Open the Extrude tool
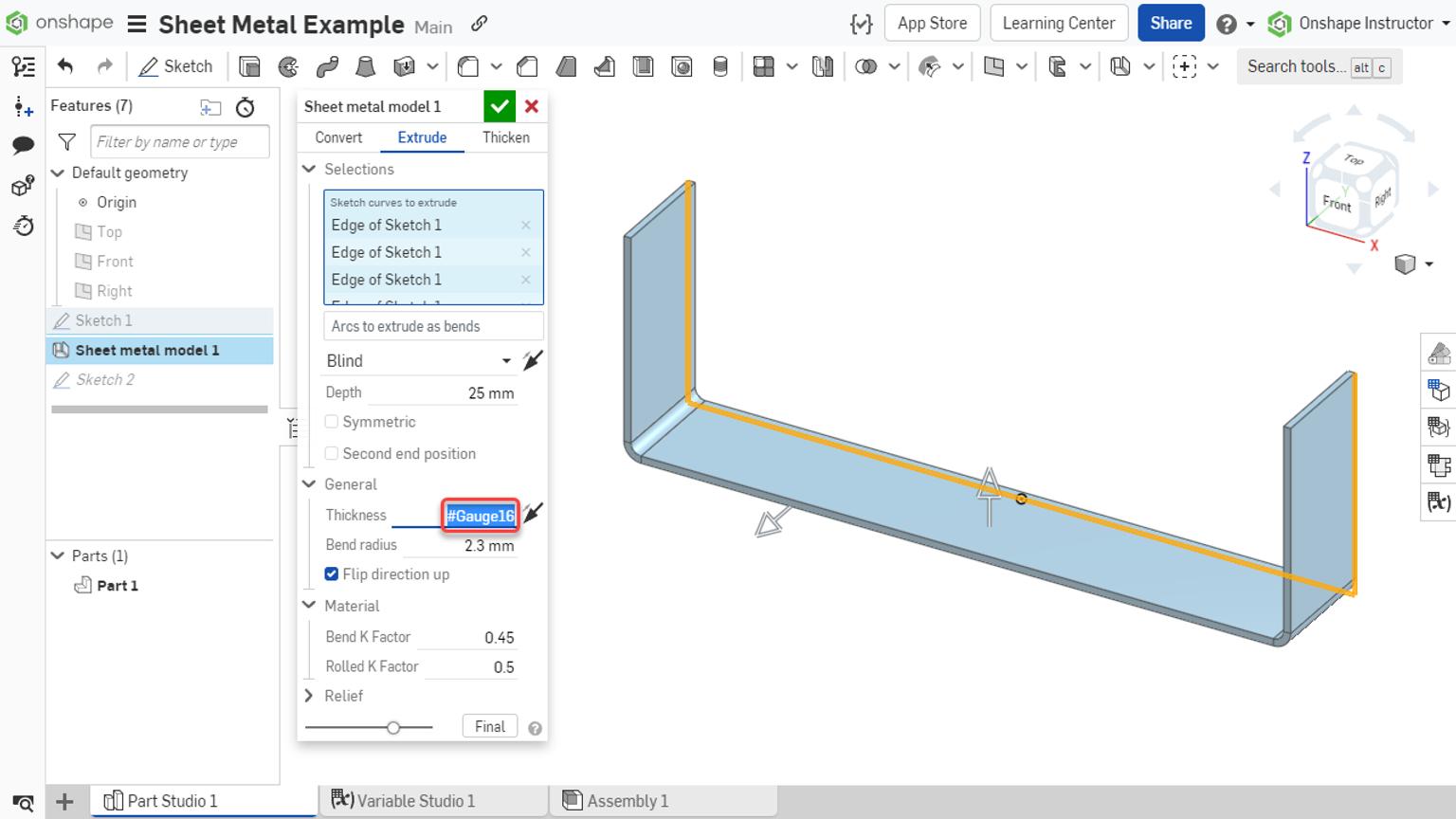 (x=250, y=66)
